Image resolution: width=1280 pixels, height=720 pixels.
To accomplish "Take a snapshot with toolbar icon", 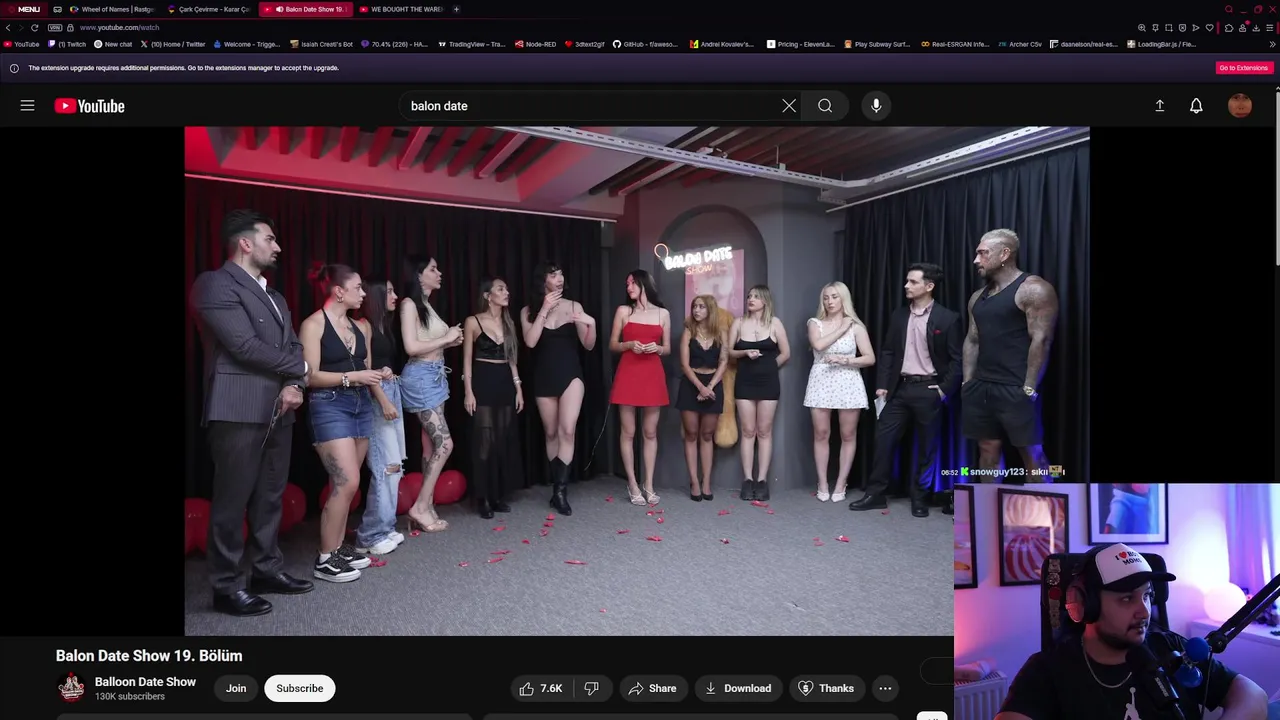I will pos(1169,27).
